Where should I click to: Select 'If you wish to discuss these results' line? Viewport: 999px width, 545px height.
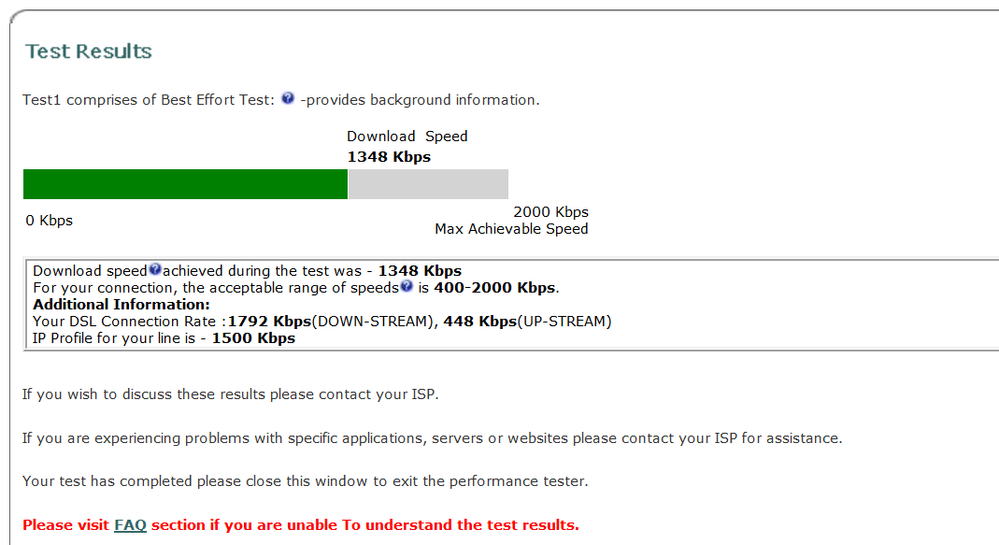231,395
